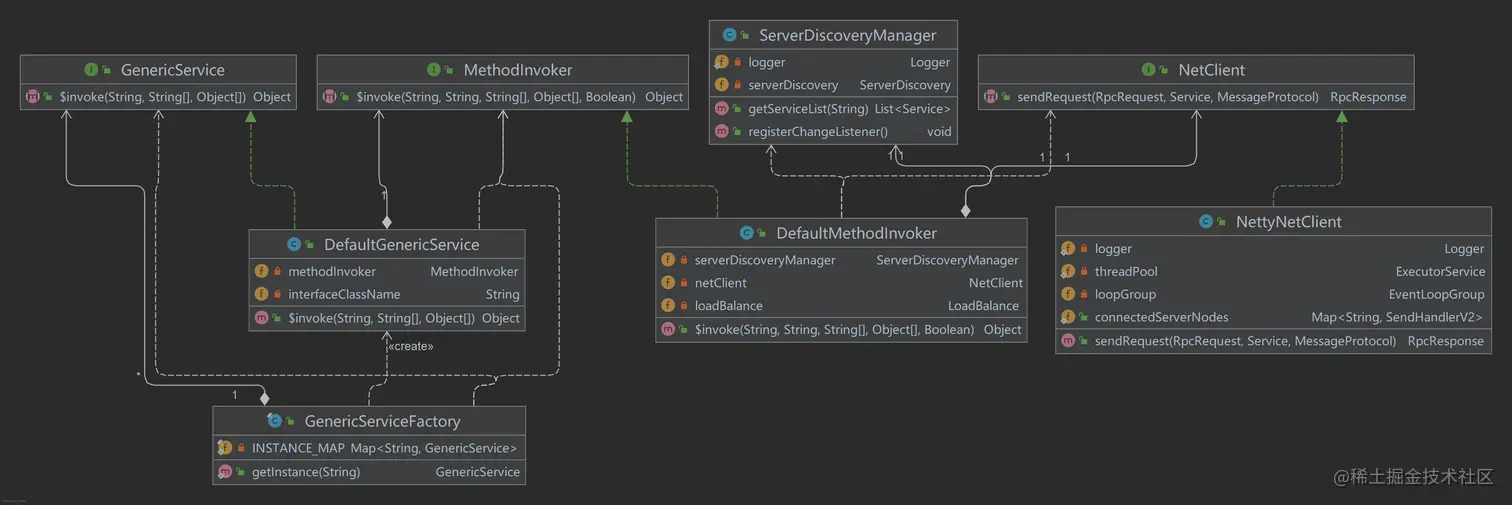Click $invoke method text in DefaultMethodInvoker
This screenshot has height=505, width=1512.
coord(834,329)
